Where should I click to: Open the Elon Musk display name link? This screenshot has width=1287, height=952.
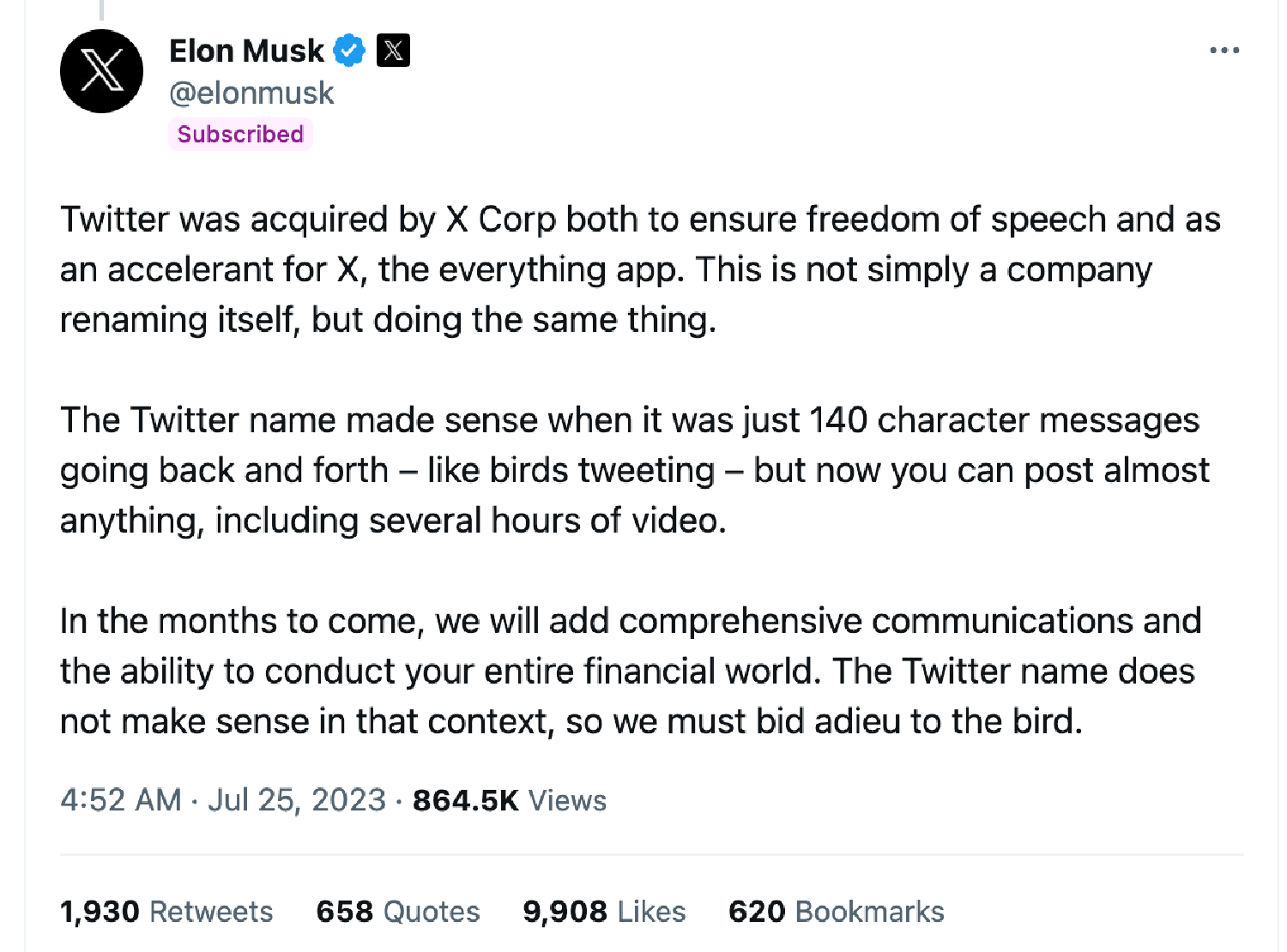coord(246,51)
